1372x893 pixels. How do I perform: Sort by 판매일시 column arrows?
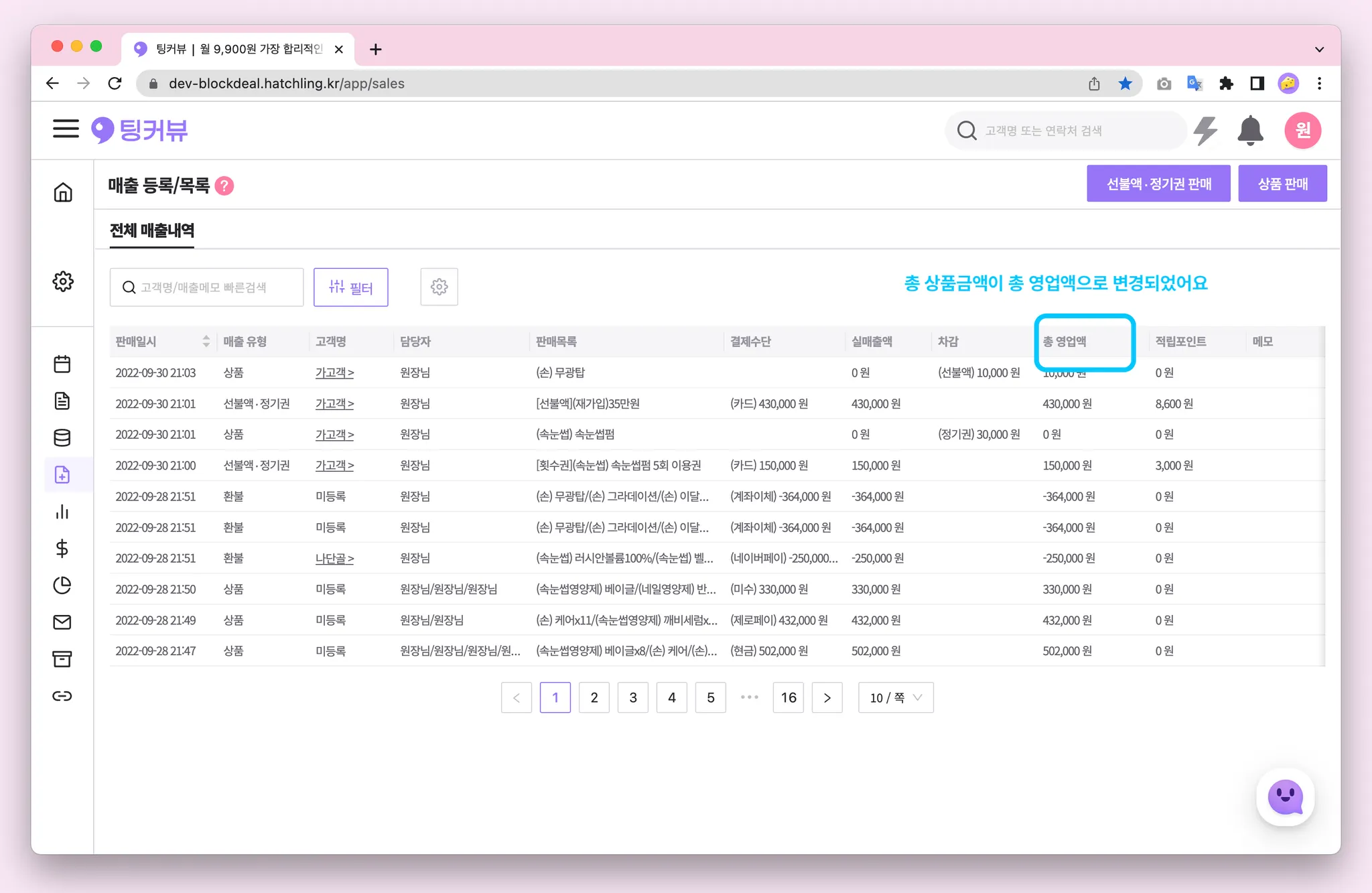point(206,341)
